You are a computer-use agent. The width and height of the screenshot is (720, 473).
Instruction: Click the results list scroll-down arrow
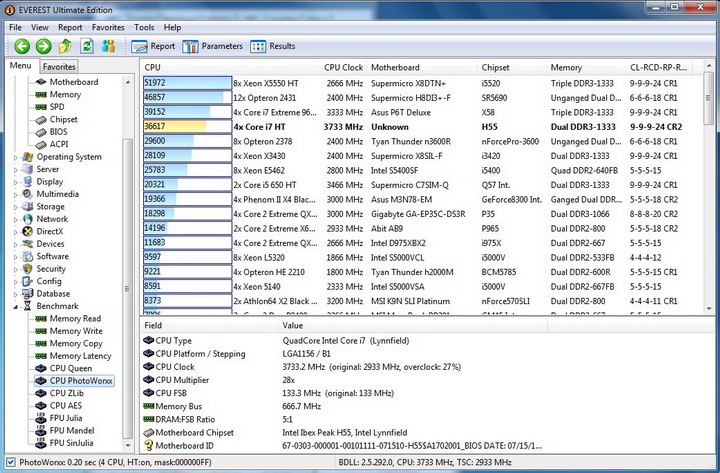[709, 309]
